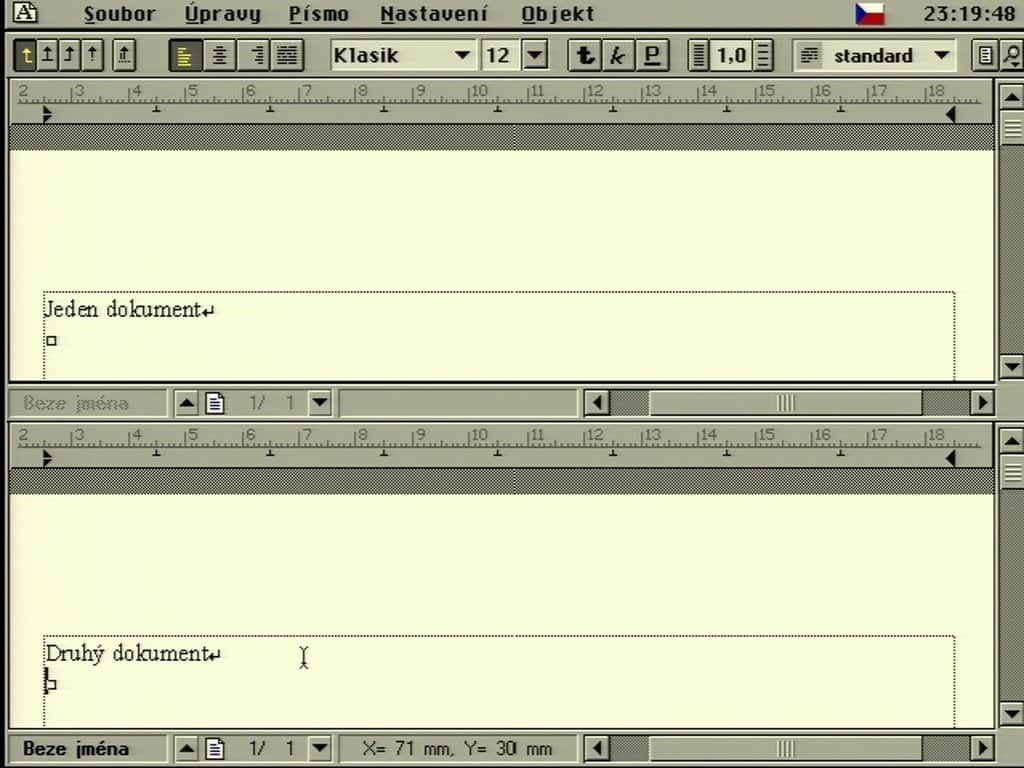This screenshot has height=768, width=1024.
Task: Click the text 'Druhý dokument'
Action: [127, 653]
